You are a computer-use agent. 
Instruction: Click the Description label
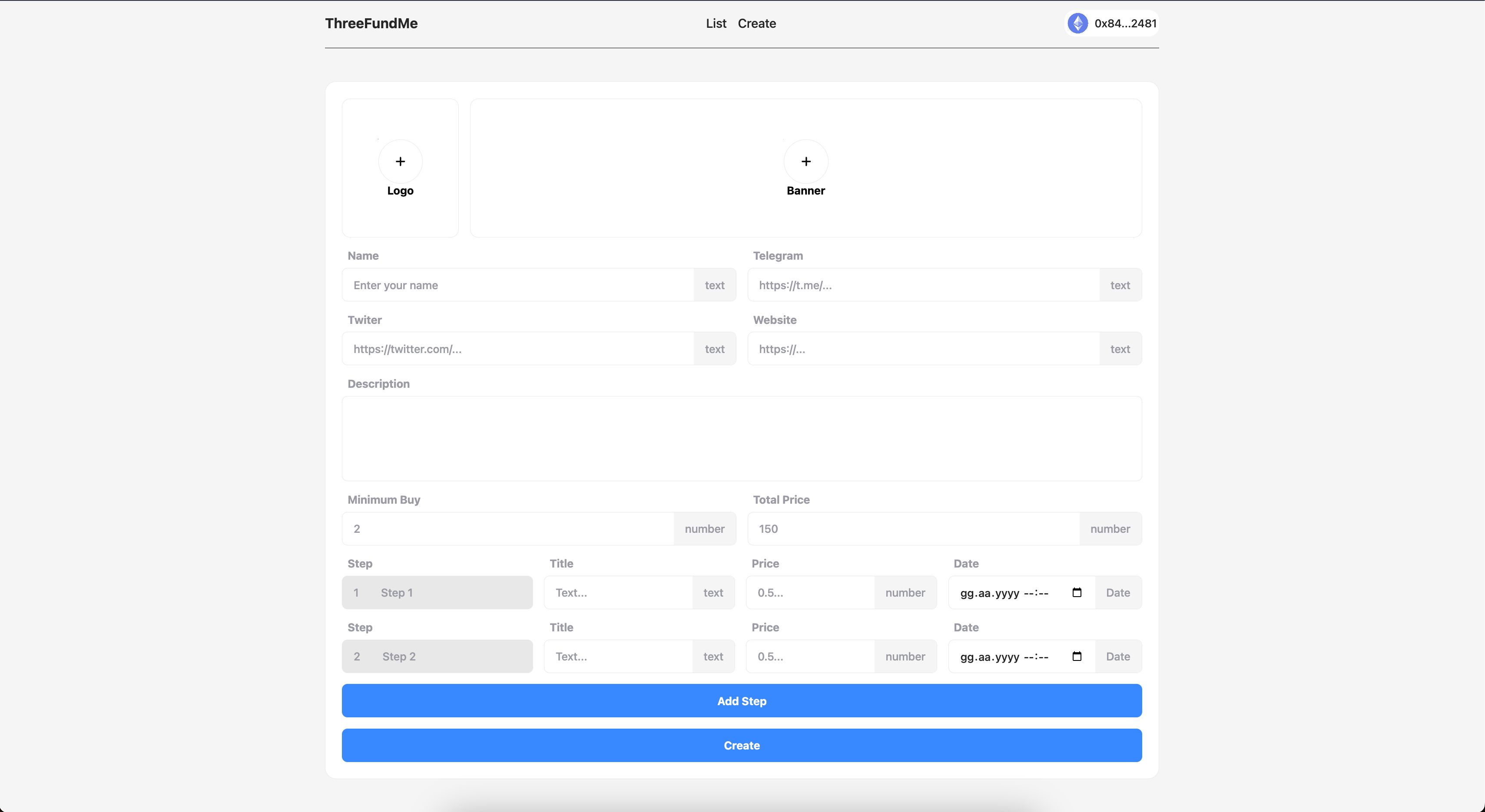click(x=379, y=384)
